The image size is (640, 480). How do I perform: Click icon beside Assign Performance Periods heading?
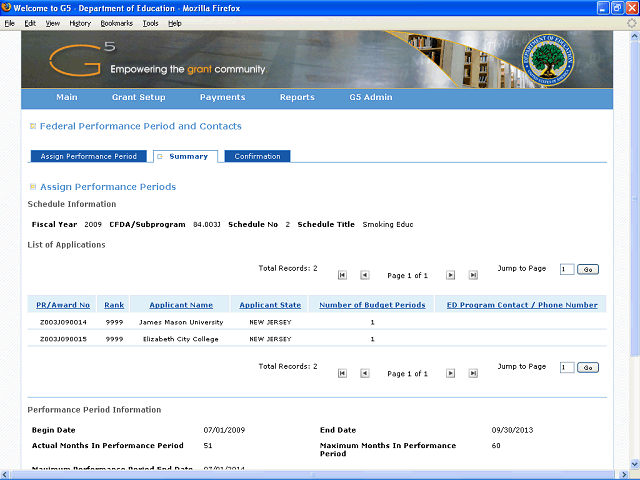[x=33, y=187]
